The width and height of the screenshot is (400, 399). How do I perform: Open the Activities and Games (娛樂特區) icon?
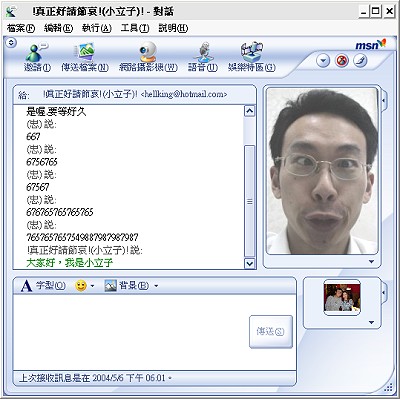pos(252,52)
